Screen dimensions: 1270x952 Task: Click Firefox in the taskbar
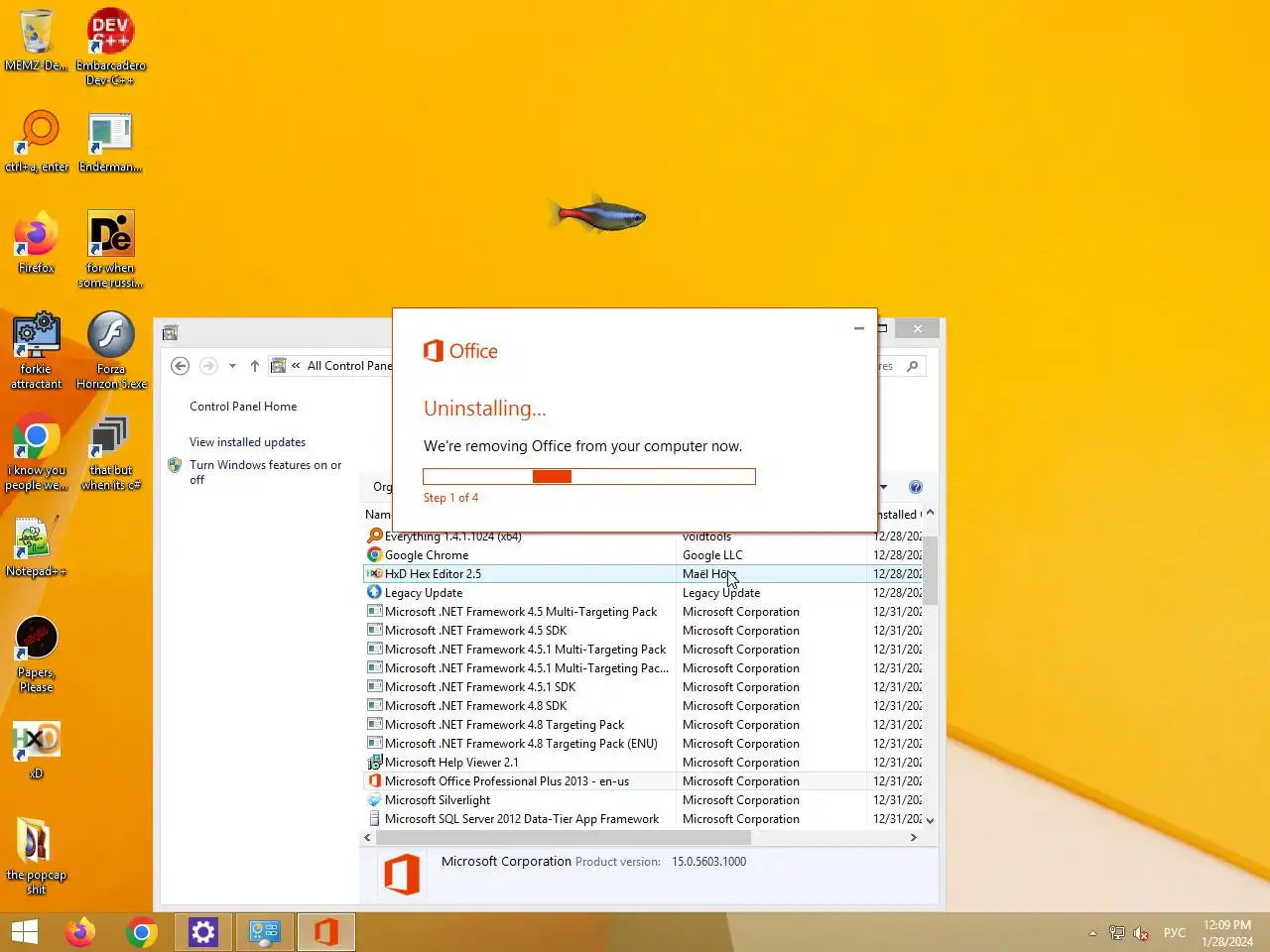coord(80,932)
